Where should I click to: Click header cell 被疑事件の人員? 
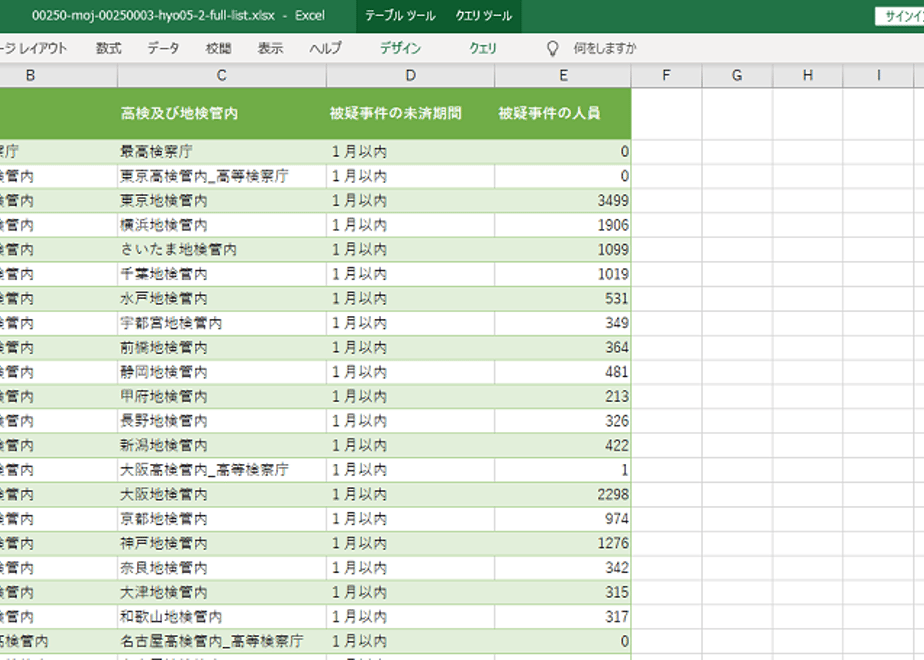point(563,114)
